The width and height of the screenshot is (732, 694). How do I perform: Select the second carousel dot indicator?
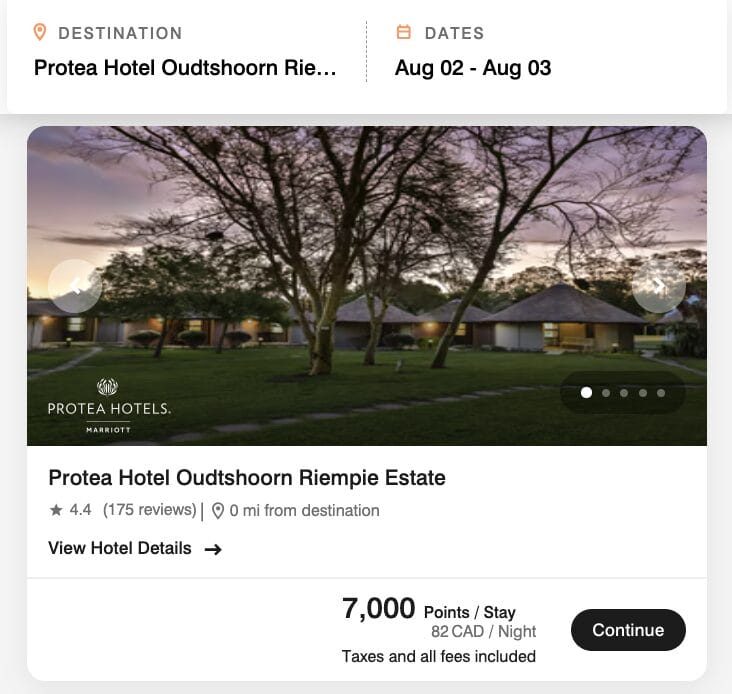click(x=606, y=393)
